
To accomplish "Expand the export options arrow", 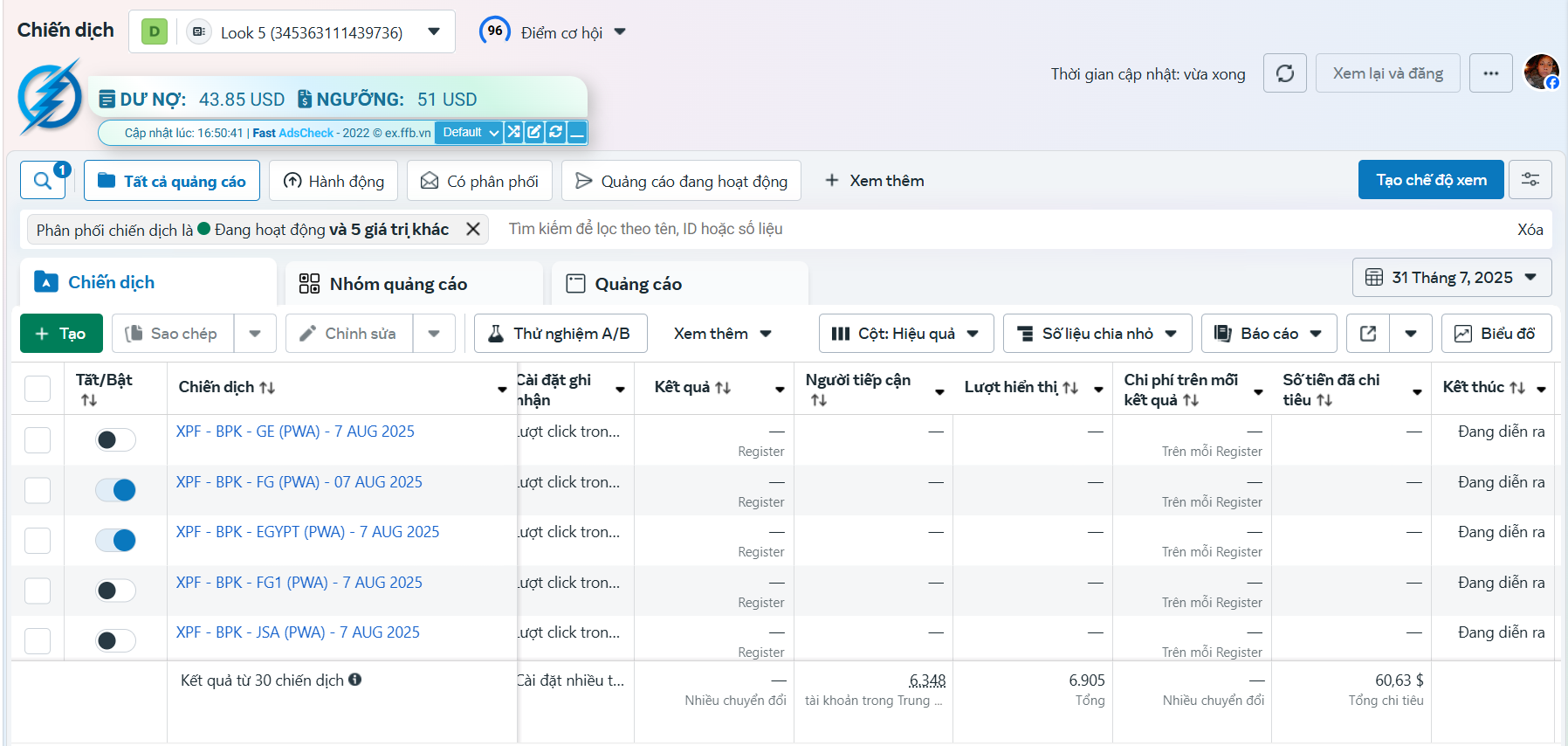I will [1411, 334].
